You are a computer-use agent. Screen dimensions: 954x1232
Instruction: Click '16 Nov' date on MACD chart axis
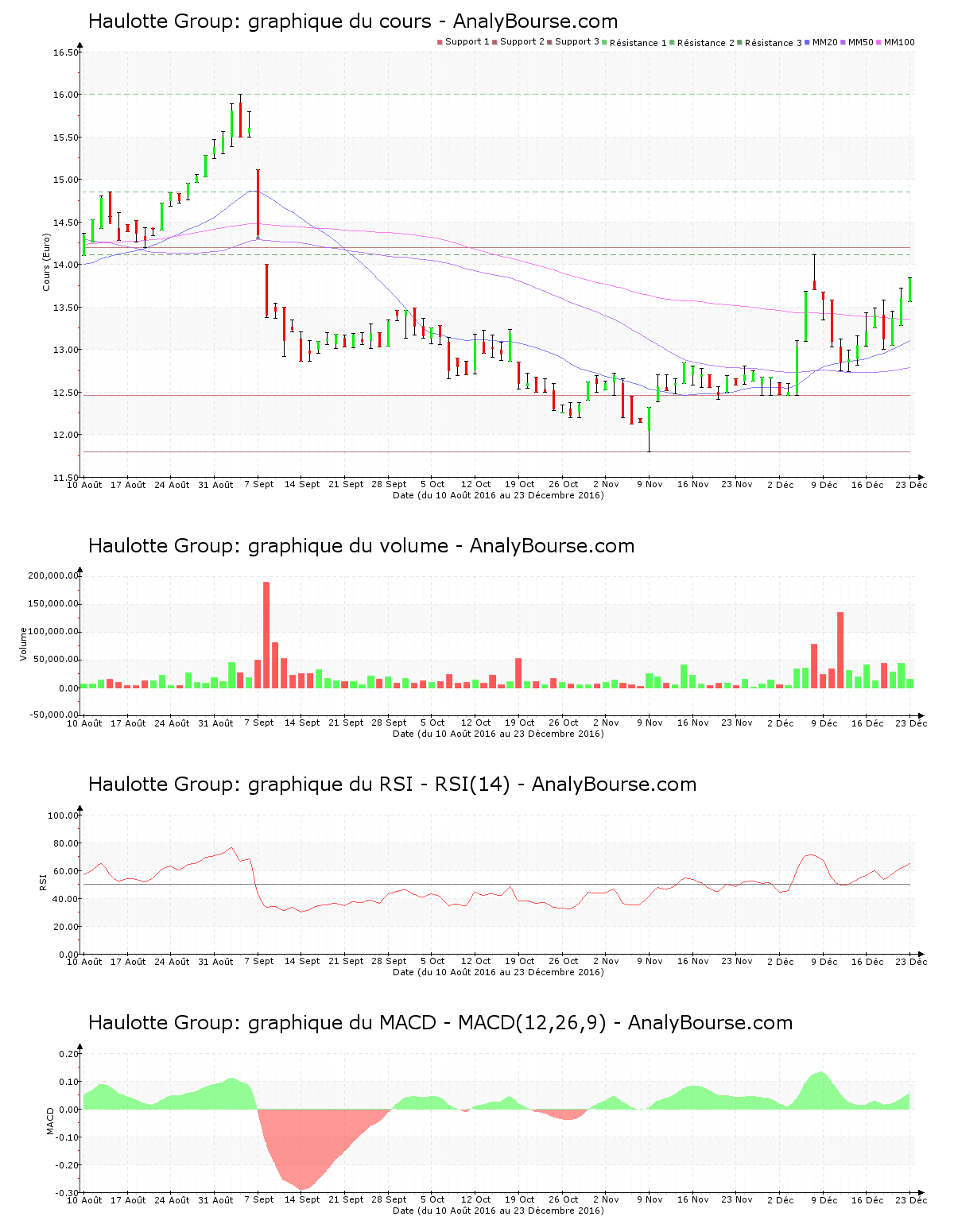click(x=693, y=1199)
